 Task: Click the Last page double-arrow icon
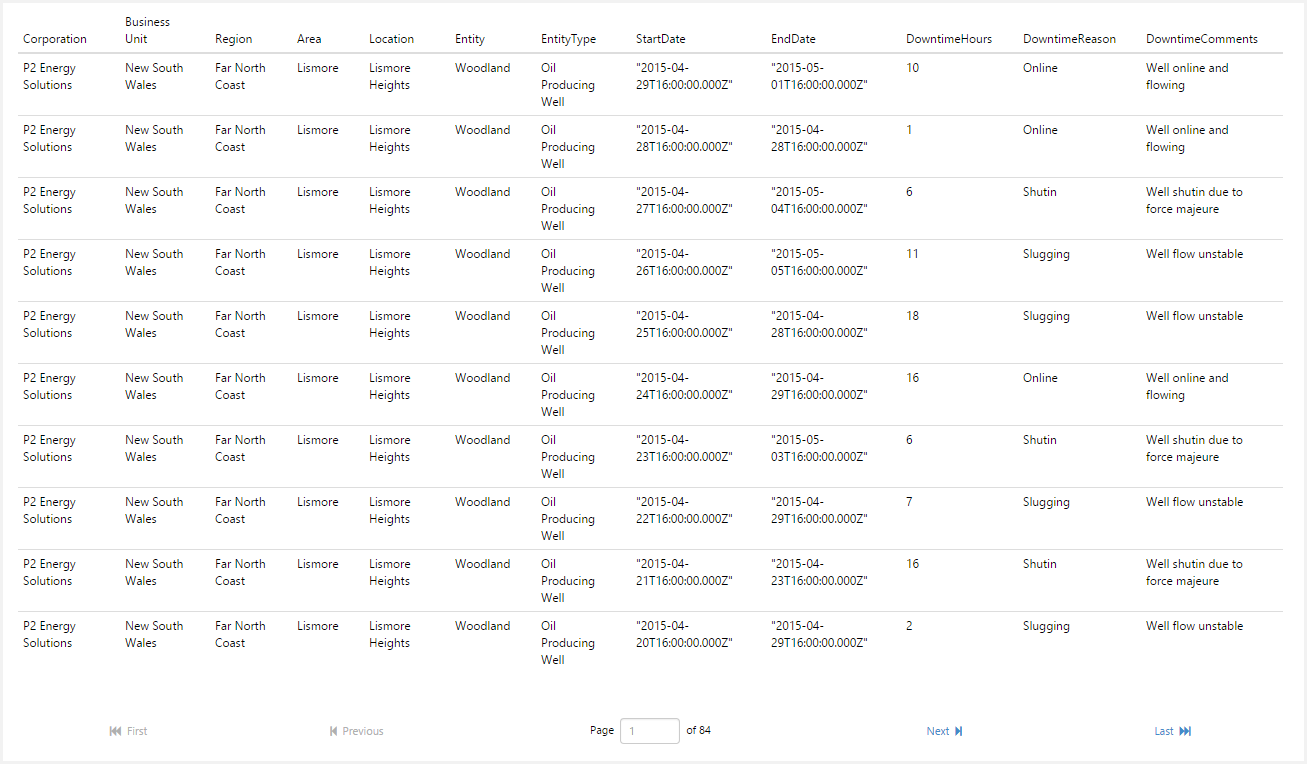pyautogui.click(x=1185, y=731)
